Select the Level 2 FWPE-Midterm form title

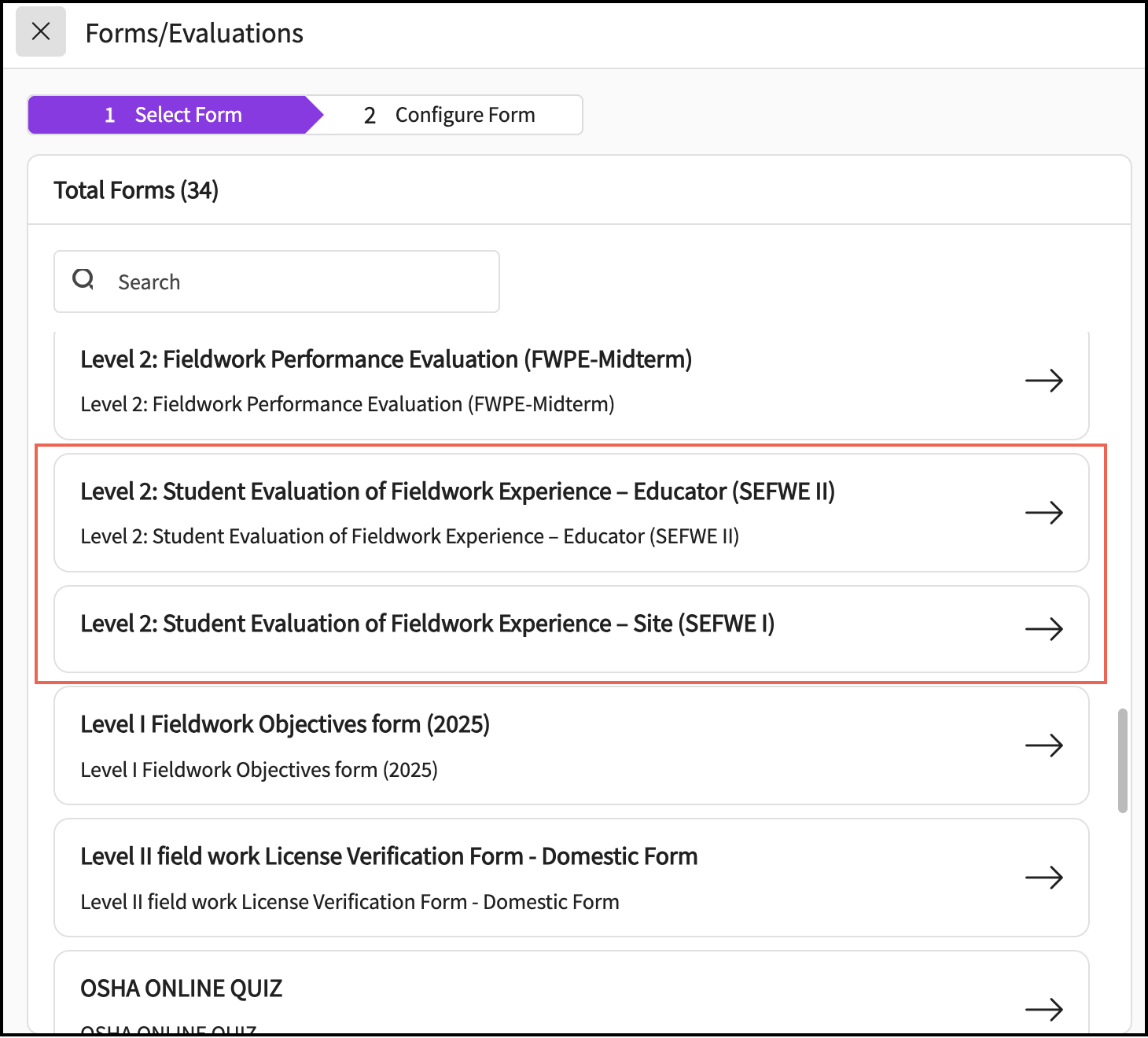(x=386, y=359)
